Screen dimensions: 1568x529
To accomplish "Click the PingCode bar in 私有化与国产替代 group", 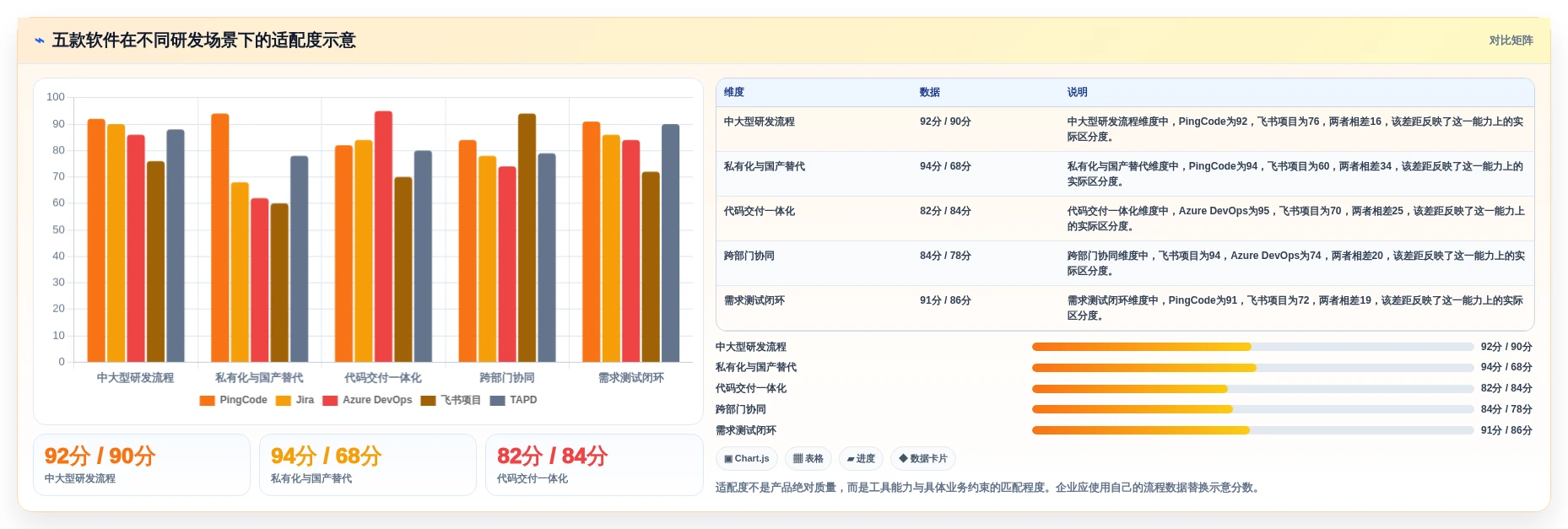I will 220,238.
